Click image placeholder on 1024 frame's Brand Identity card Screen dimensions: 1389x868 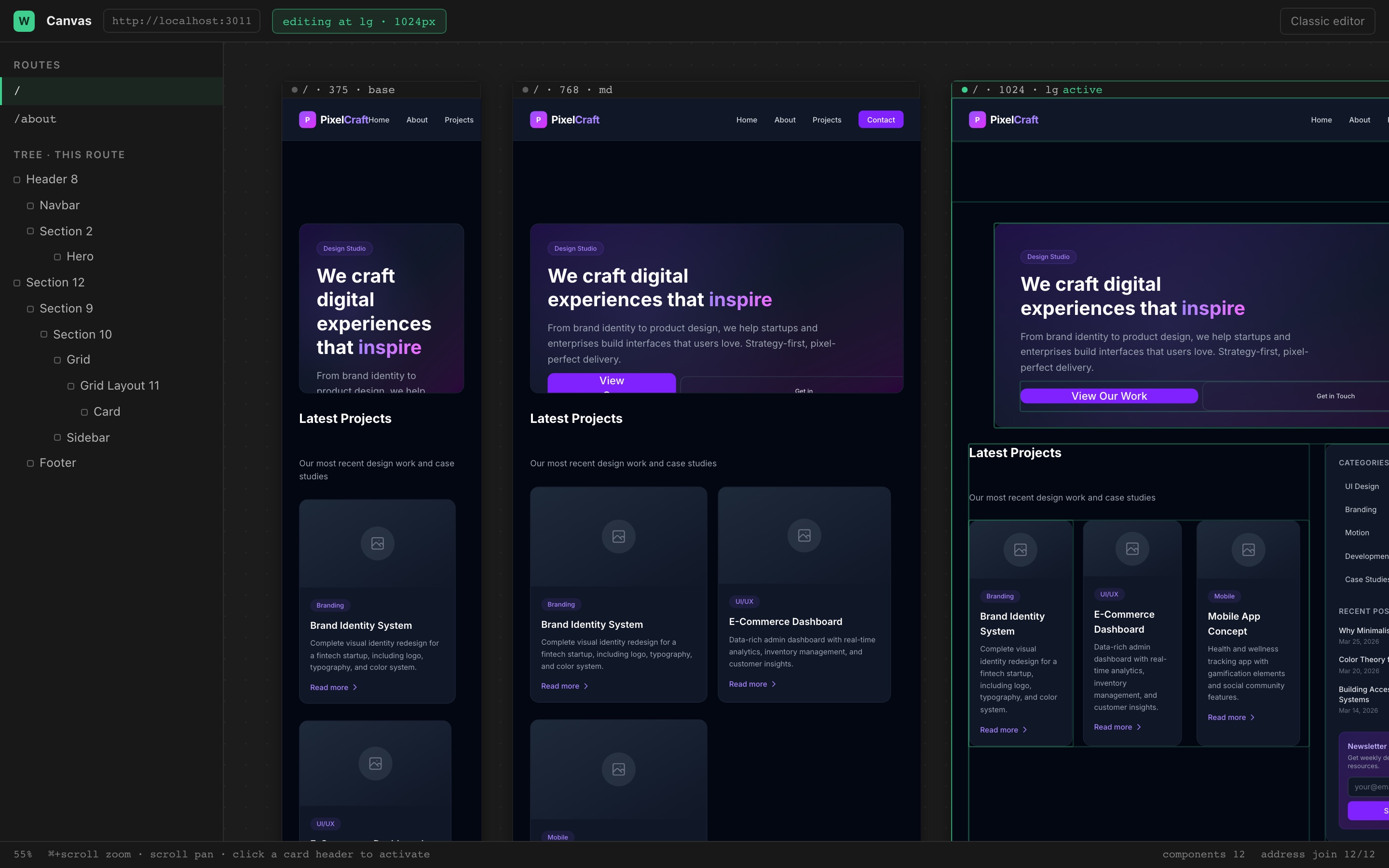click(x=1020, y=549)
